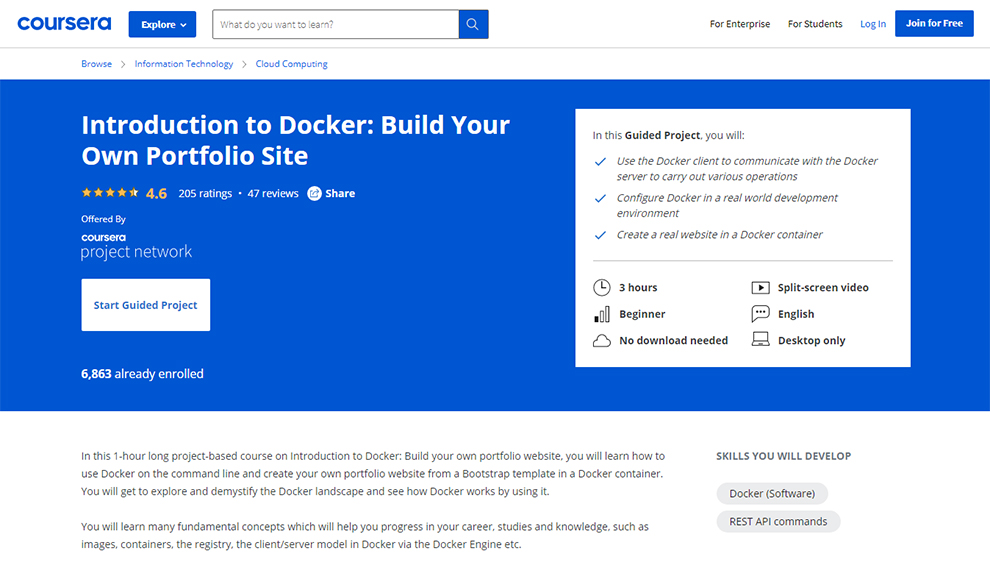990x562 pixels.
Task: Click the 'Skills You Will Develop' heading
Action: coord(783,456)
